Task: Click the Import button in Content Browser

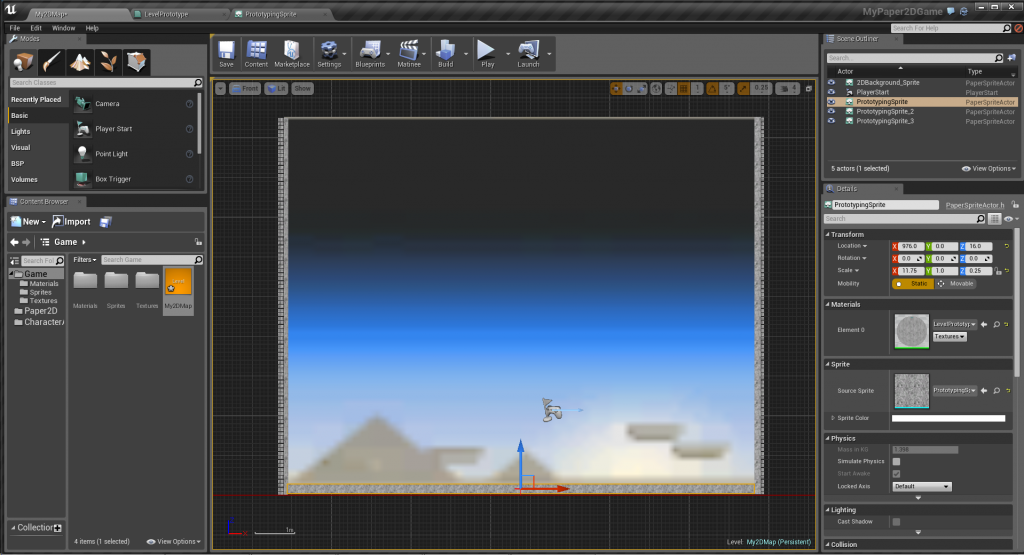Action: [71, 222]
